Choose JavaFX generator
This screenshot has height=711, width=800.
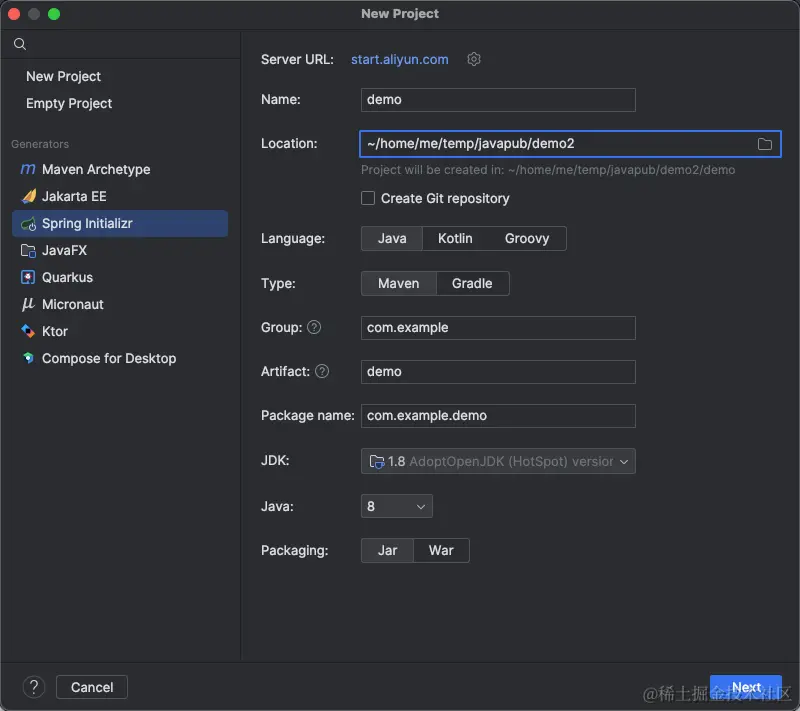(x=120, y=250)
